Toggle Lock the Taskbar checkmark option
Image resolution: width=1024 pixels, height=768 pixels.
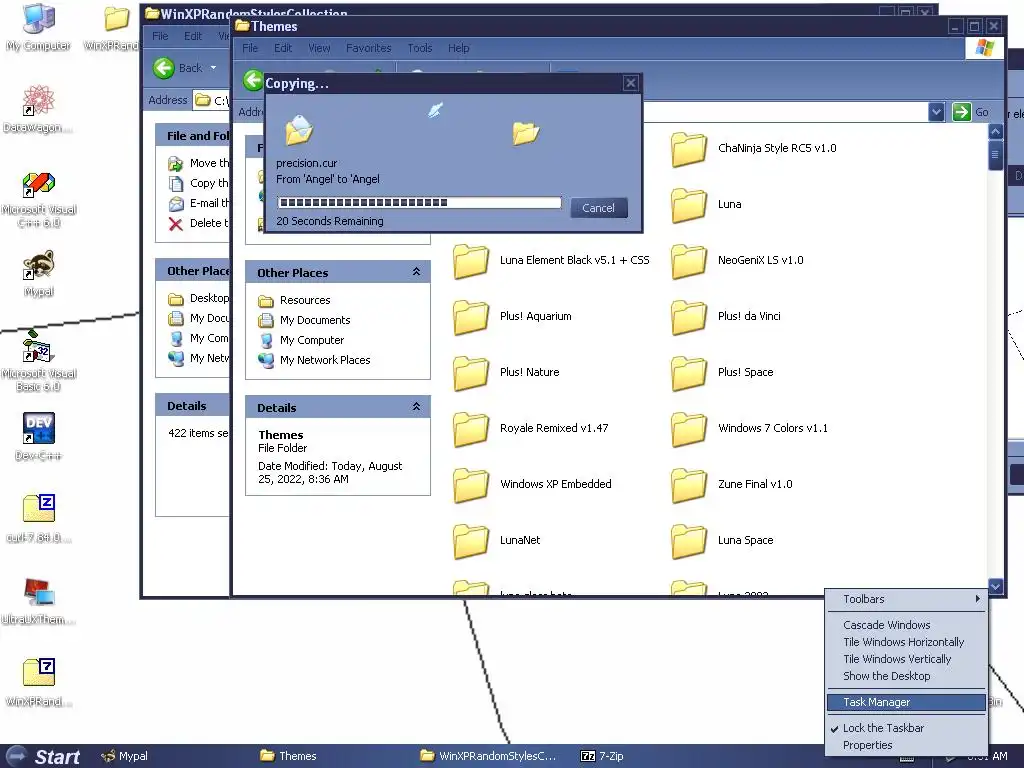click(x=883, y=728)
